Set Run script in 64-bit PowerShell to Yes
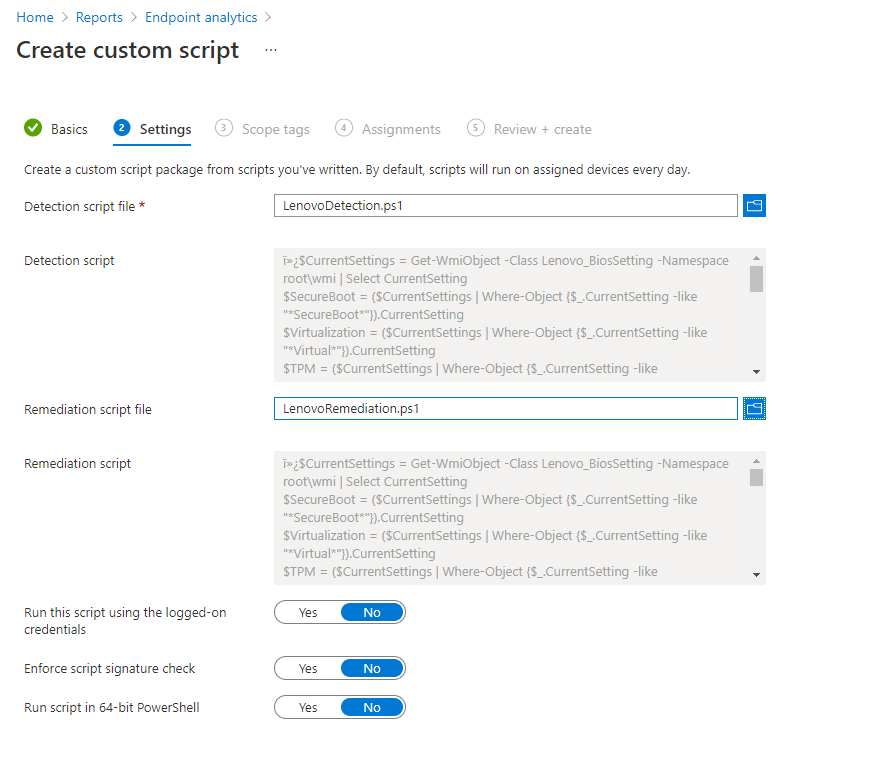880x771 pixels. [x=308, y=708]
